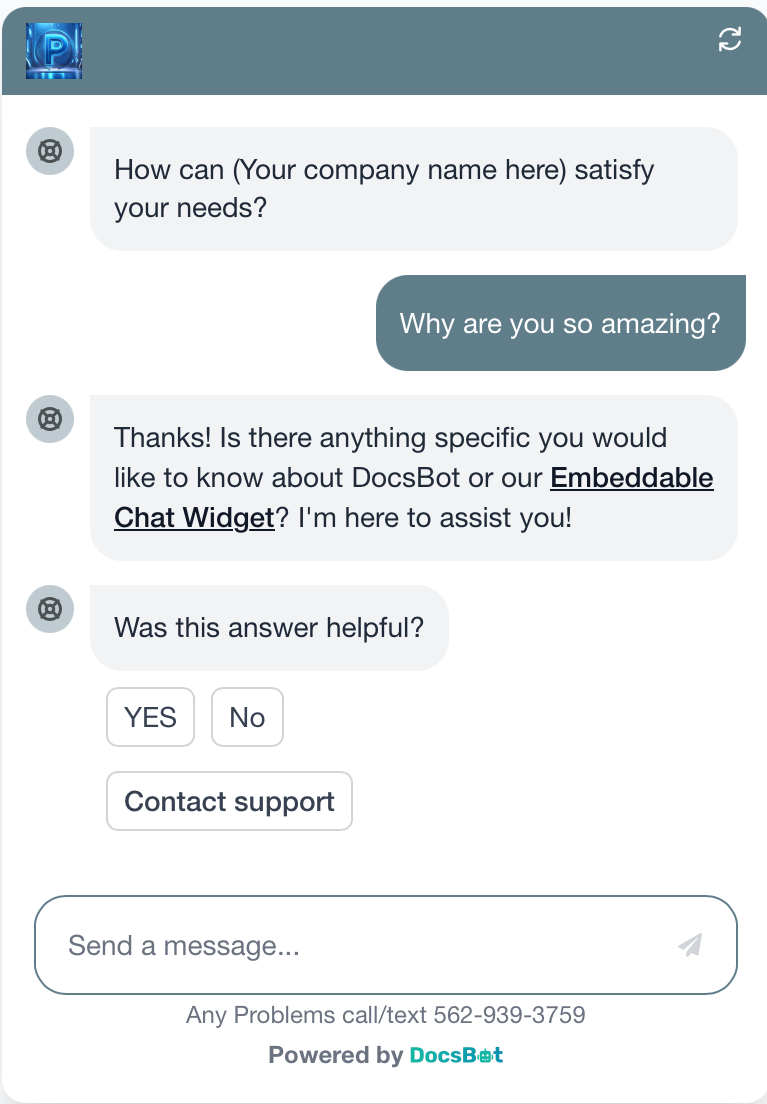The width and height of the screenshot is (767, 1104).
Task: Focus the Send a message field
Action: coord(386,945)
